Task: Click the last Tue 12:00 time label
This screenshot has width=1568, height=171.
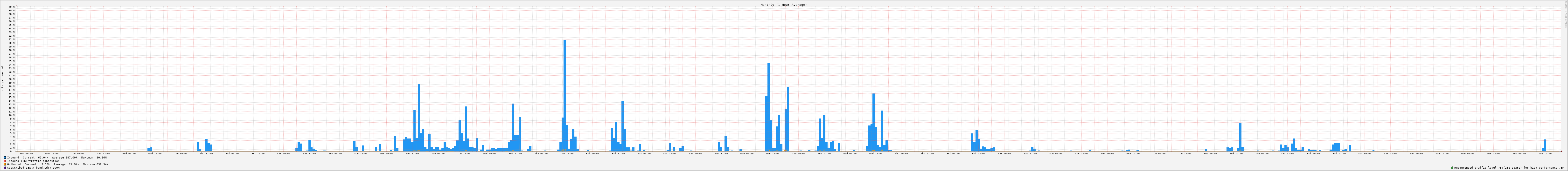Action: pos(1545,153)
